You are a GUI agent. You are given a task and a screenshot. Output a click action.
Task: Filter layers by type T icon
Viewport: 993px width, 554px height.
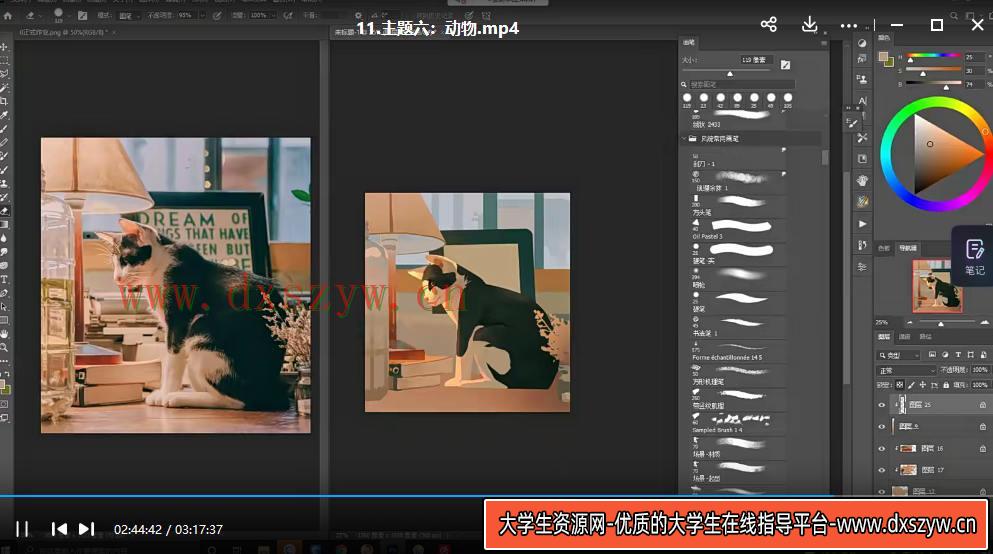coord(958,355)
